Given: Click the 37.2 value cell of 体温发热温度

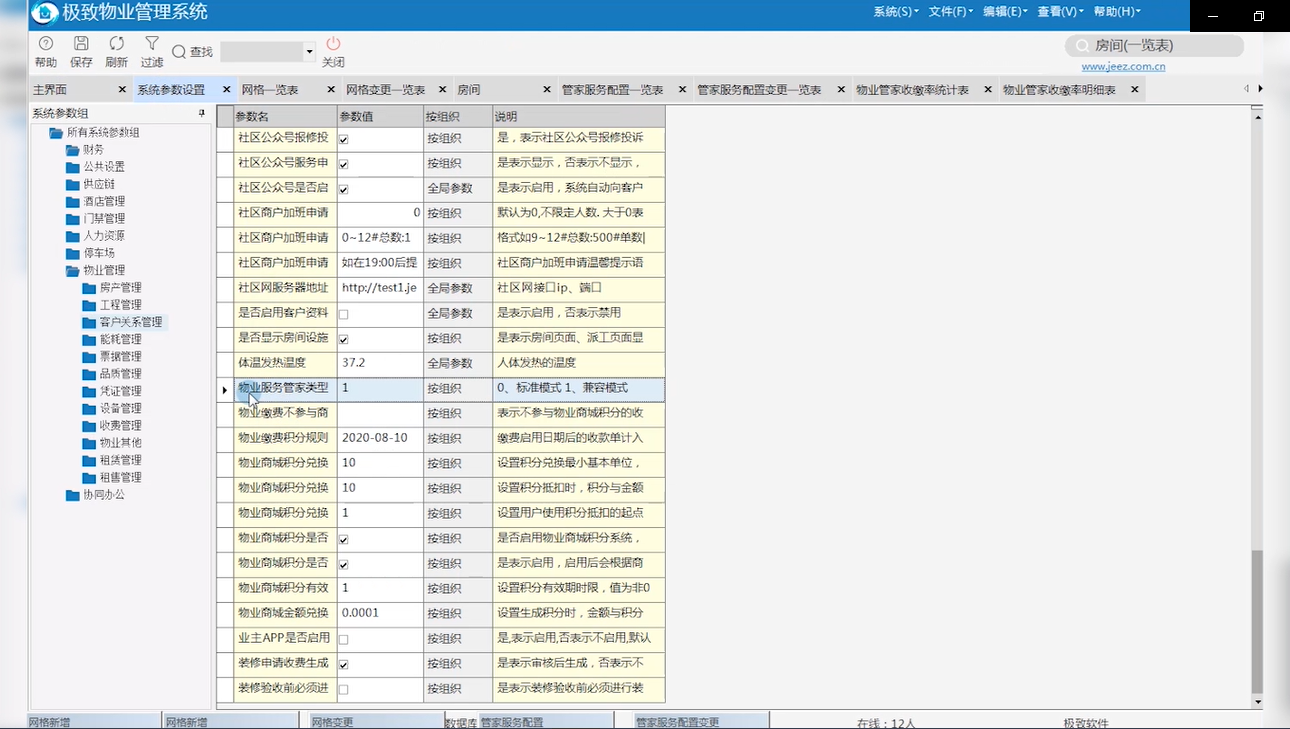Looking at the screenshot, I should tap(380, 364).
